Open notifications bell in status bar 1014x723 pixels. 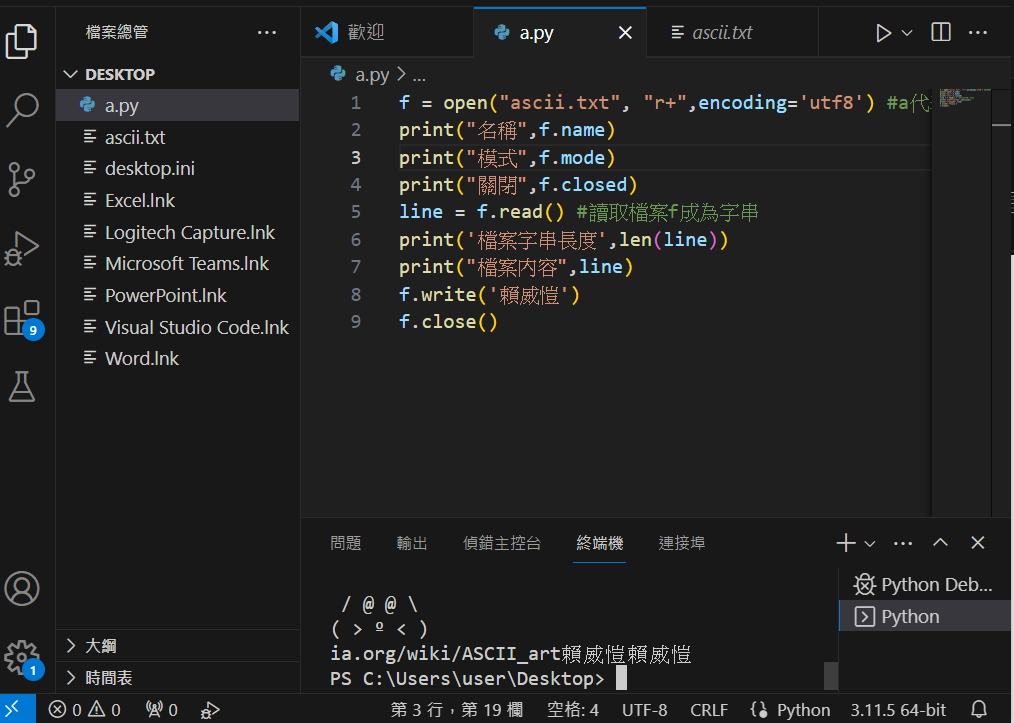click(x=979, y=709)
